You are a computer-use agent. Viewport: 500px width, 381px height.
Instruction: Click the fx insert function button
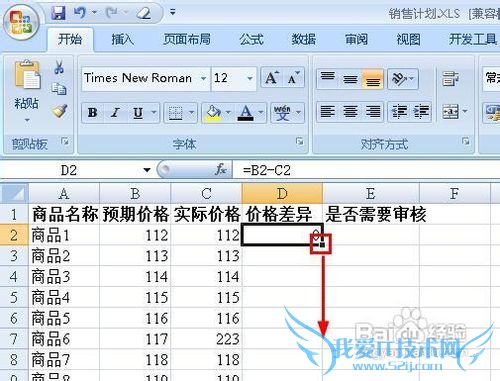(220, 170)
